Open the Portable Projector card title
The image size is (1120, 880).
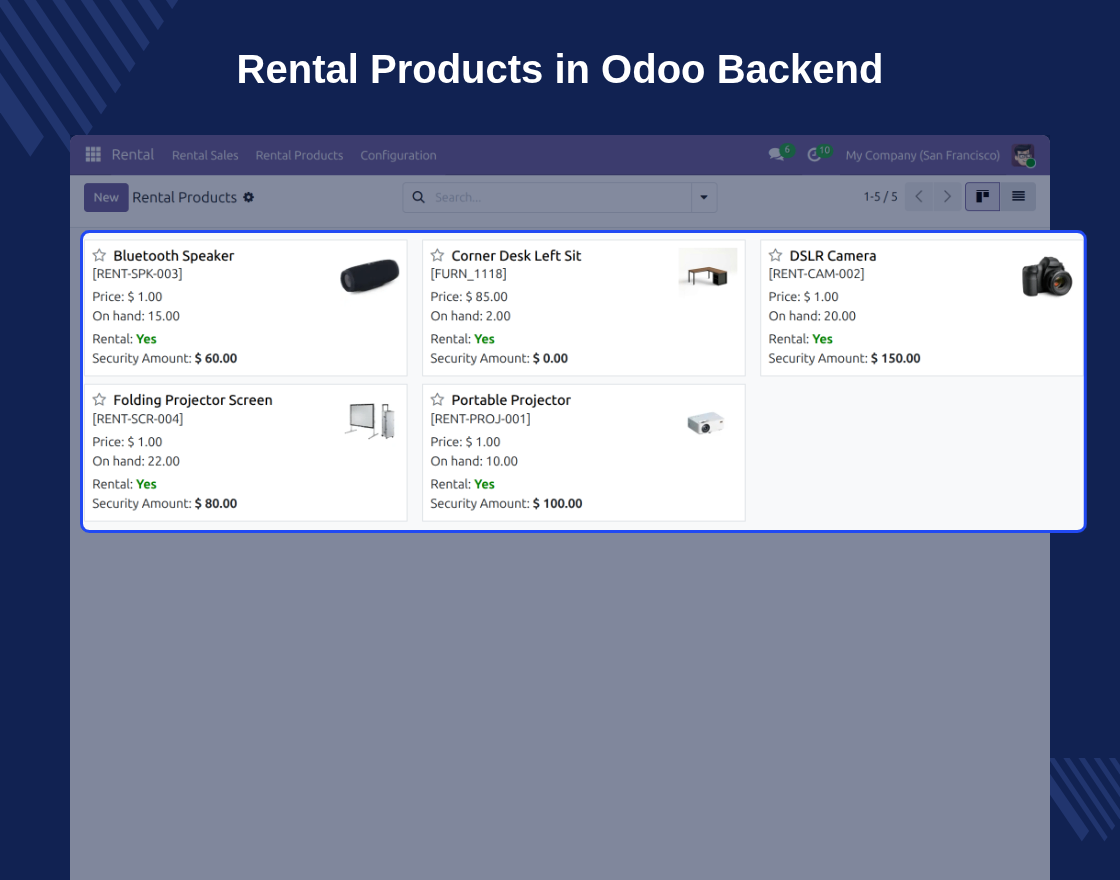pyautogui.click(x=511, y=400)
